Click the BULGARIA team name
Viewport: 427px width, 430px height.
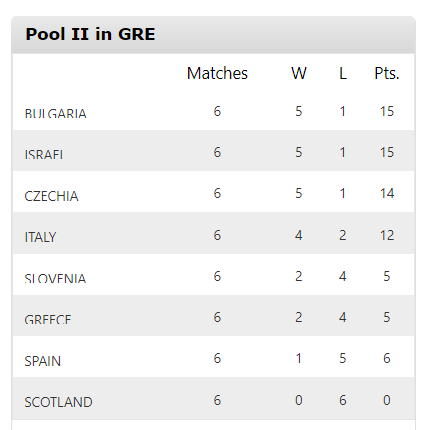click(x=55, y=113)
